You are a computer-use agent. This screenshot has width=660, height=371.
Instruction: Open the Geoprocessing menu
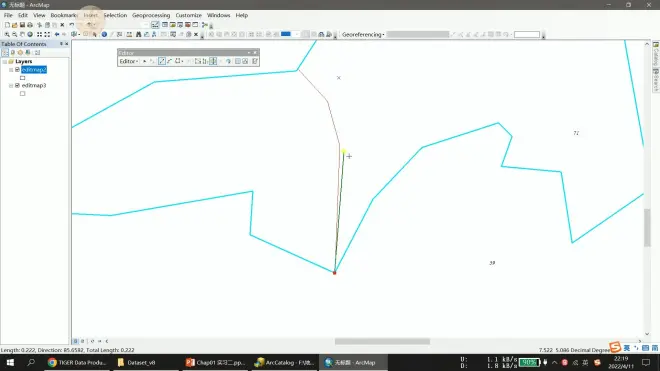pos(151,15)
